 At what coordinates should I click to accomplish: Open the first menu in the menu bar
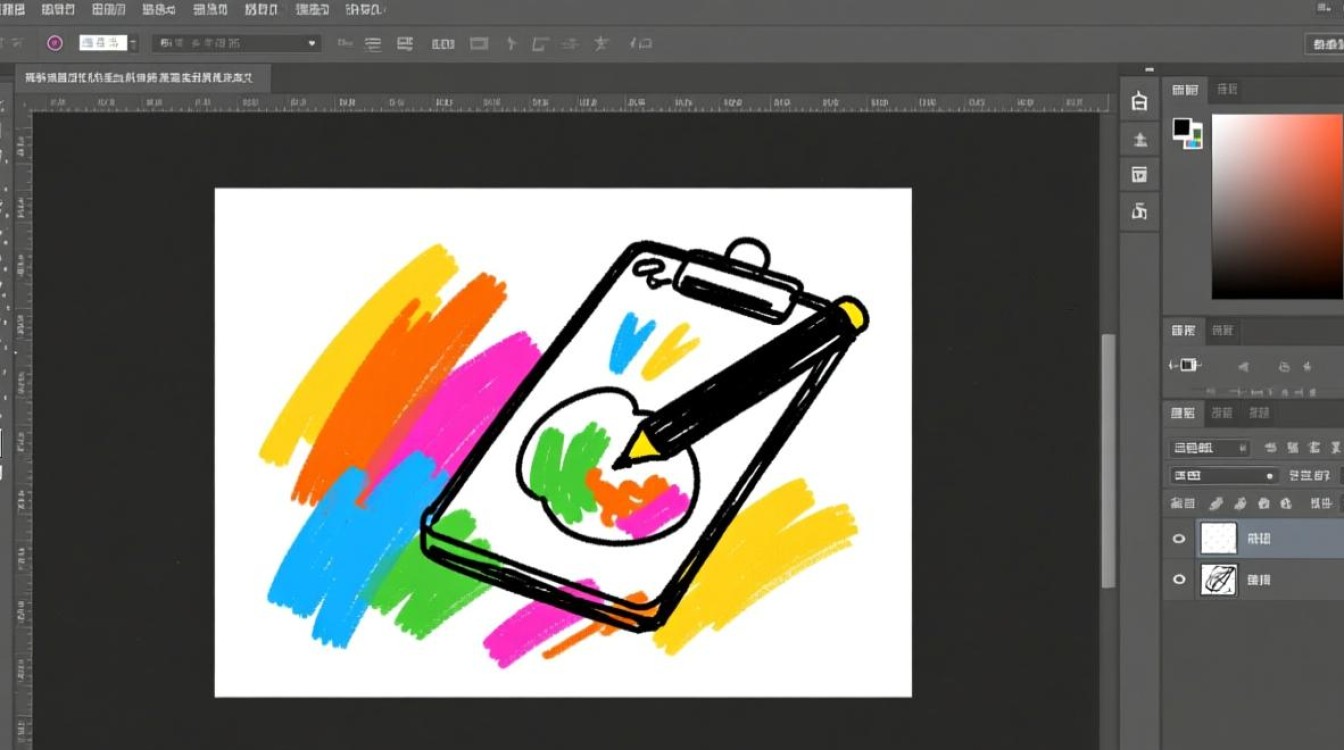point(12,9)
